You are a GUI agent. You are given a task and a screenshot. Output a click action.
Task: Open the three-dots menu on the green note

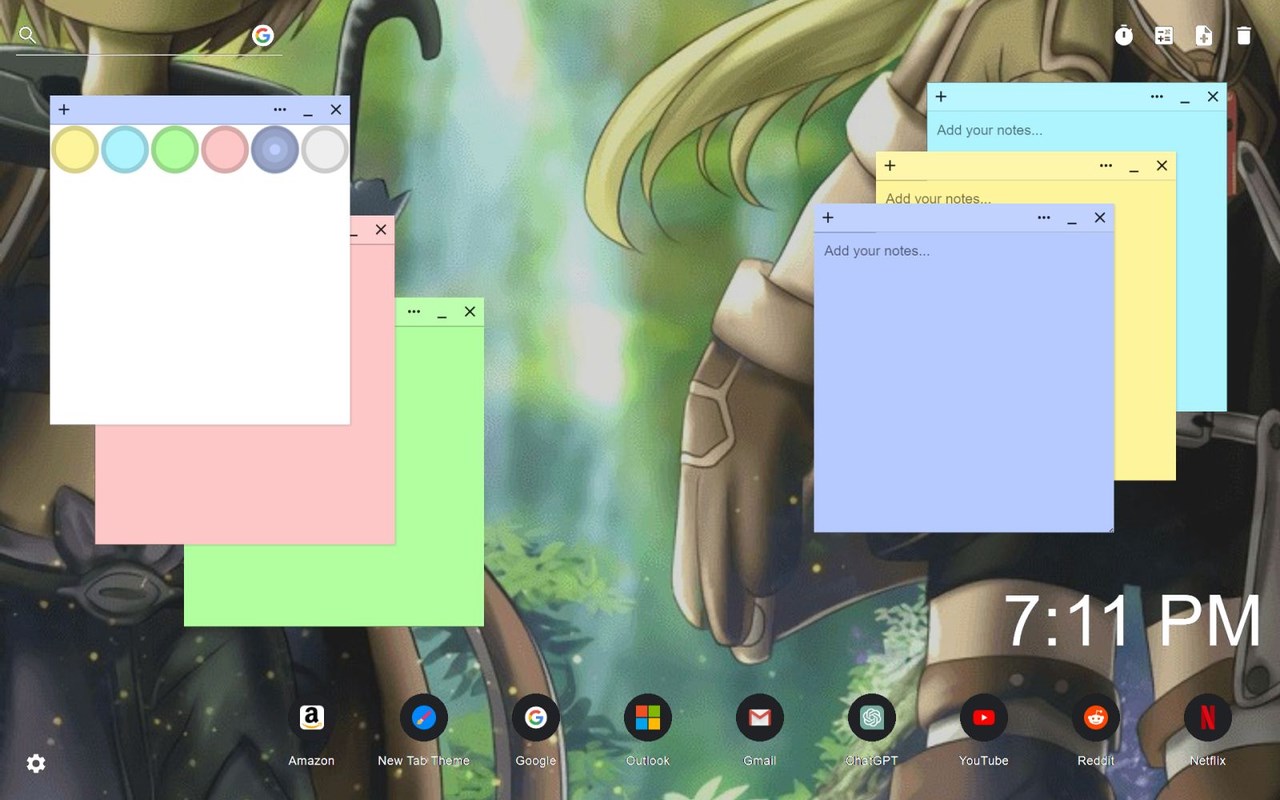click(x=414, y=312)
